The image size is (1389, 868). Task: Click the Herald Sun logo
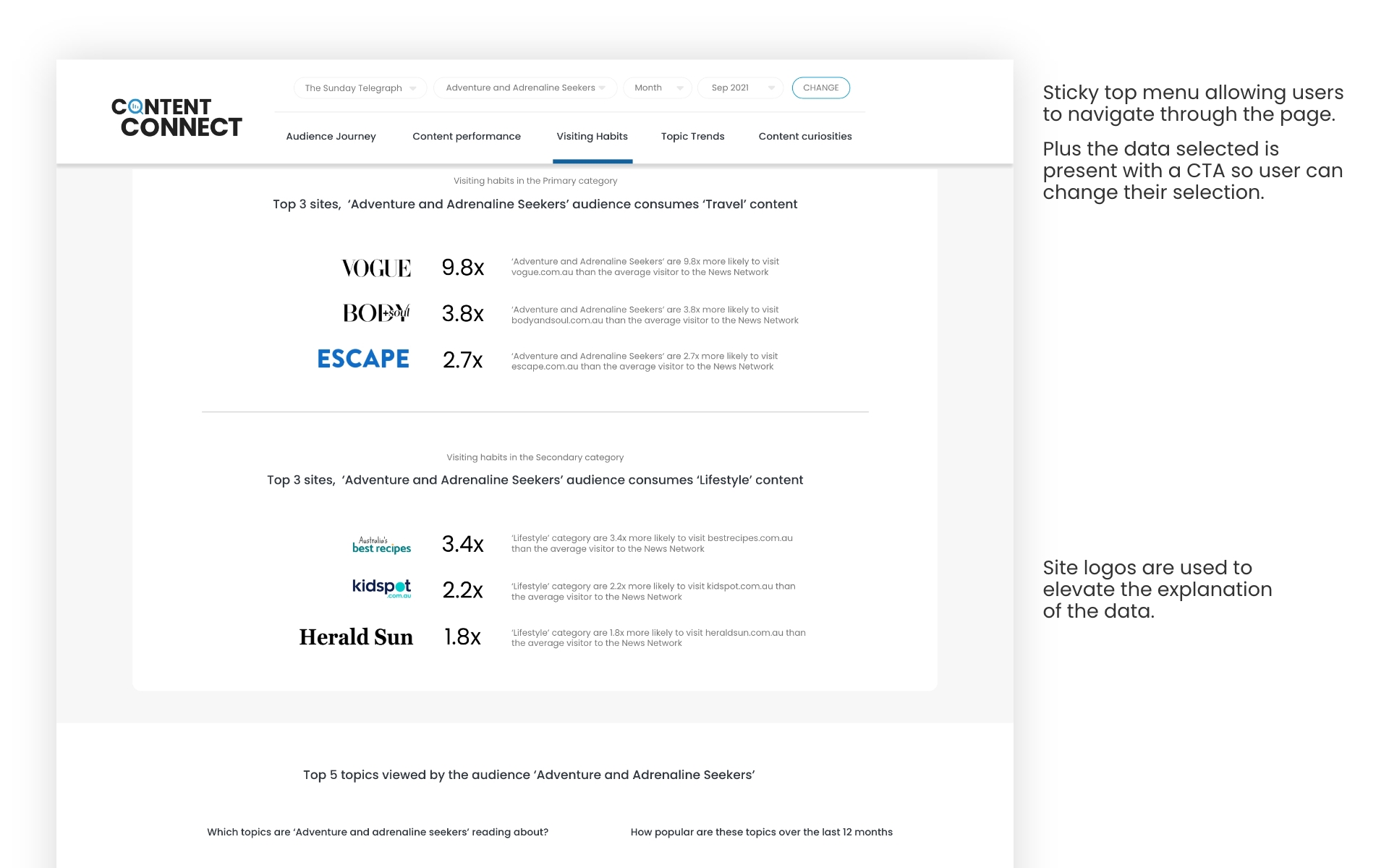click(356, 637)
